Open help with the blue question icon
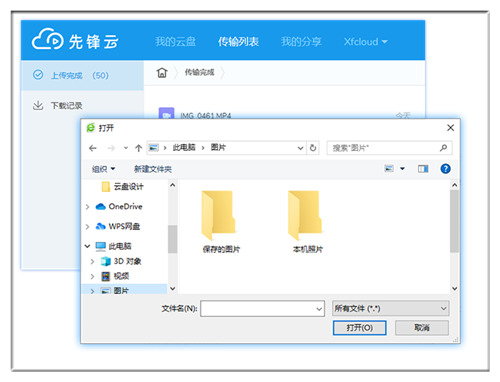 click(x=445, y=169)
